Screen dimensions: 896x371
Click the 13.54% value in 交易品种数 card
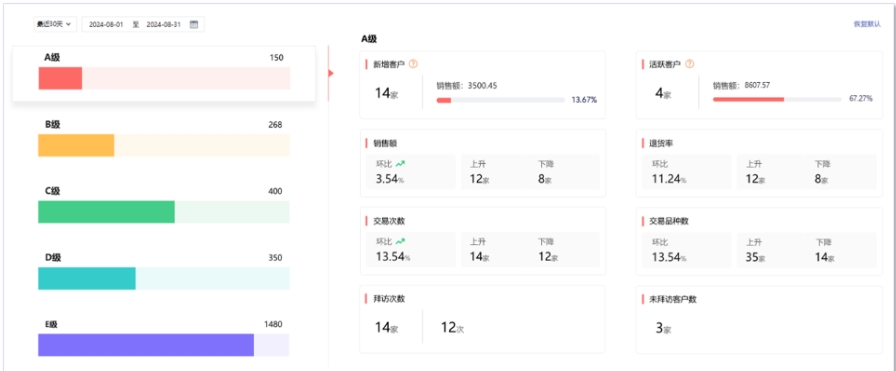coord(669,257)
